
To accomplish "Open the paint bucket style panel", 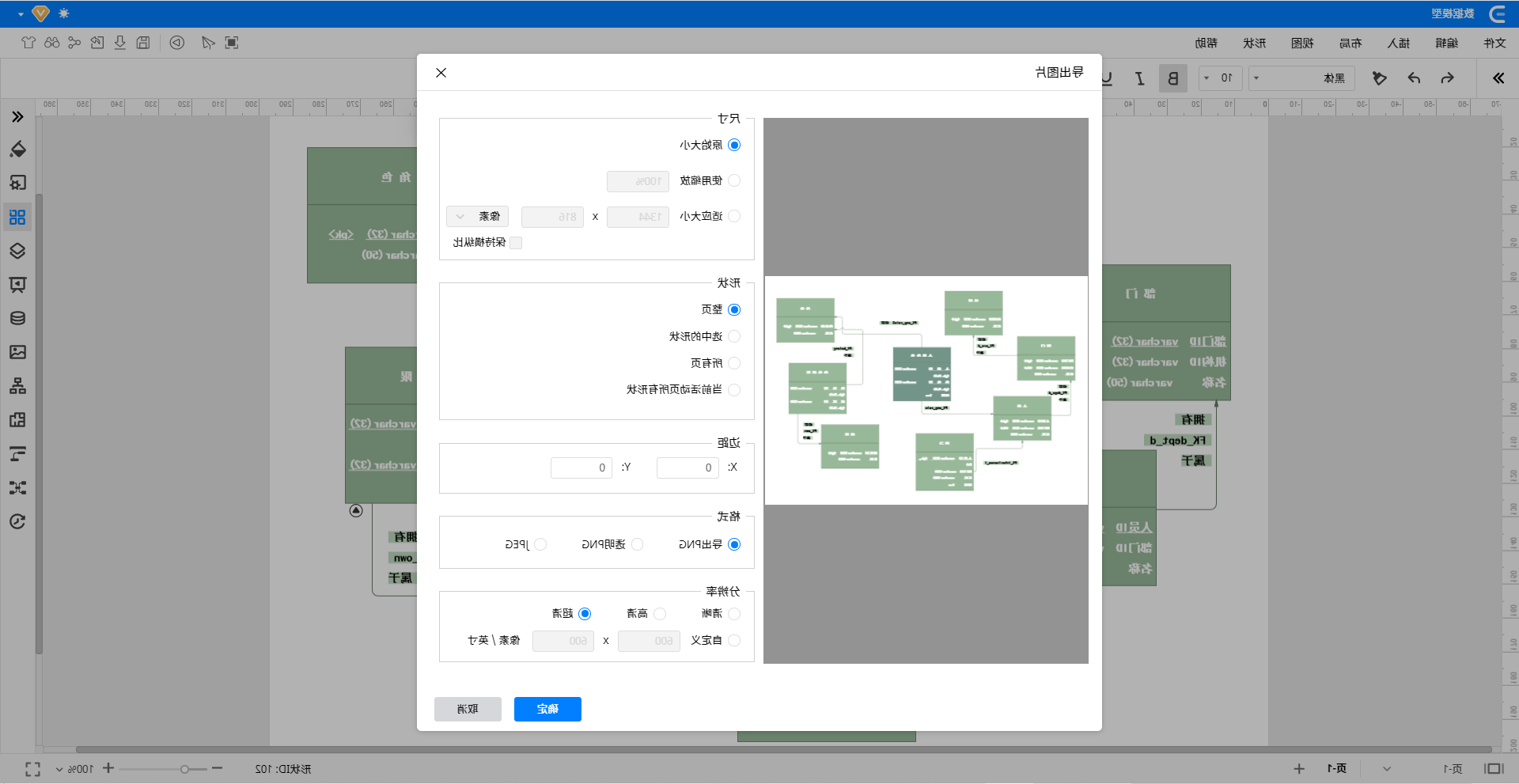I will click(x=17, y=150).
